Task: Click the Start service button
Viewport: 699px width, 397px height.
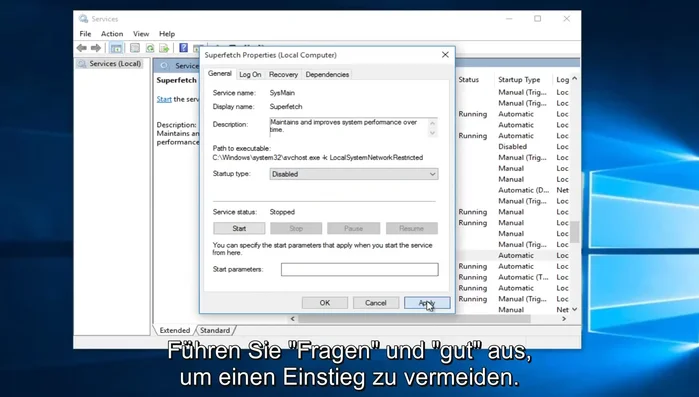Action: (239, 229)
